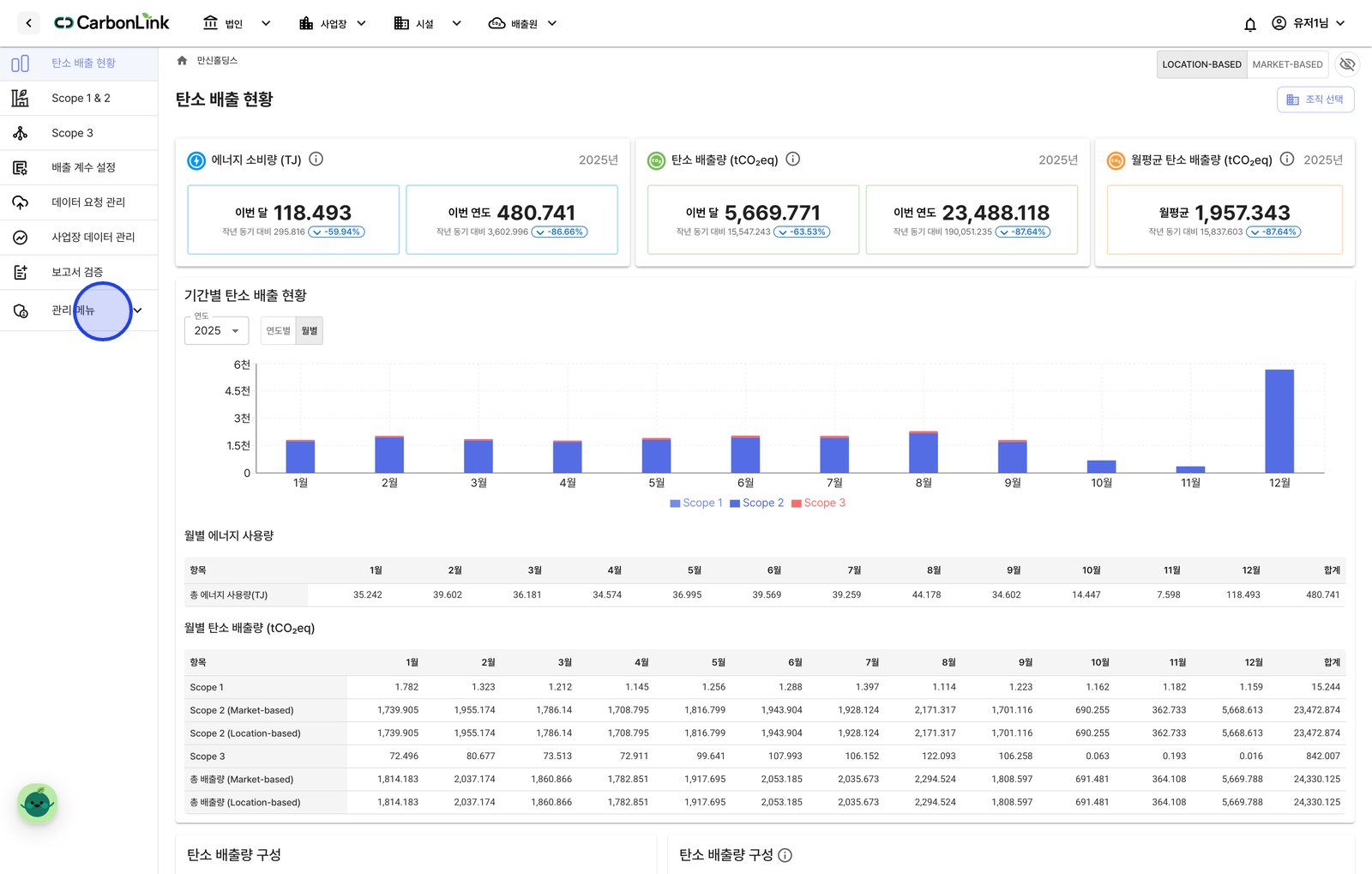Select the 연도별 view toggle
1372x874 pixels.
coord(278,331)
